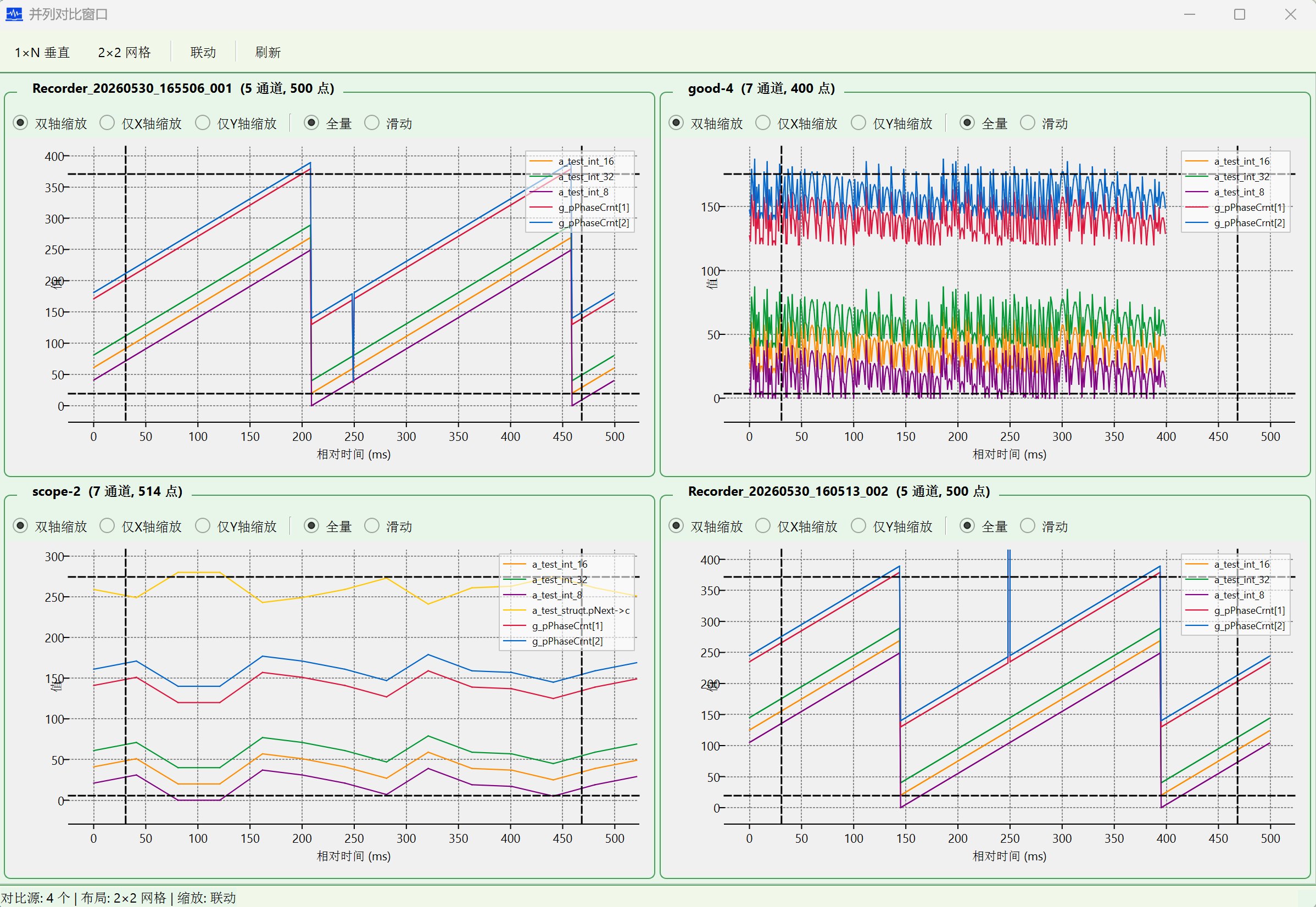Select 仅X轴缩放 in the scope-2 panel

tap(141, 526)
